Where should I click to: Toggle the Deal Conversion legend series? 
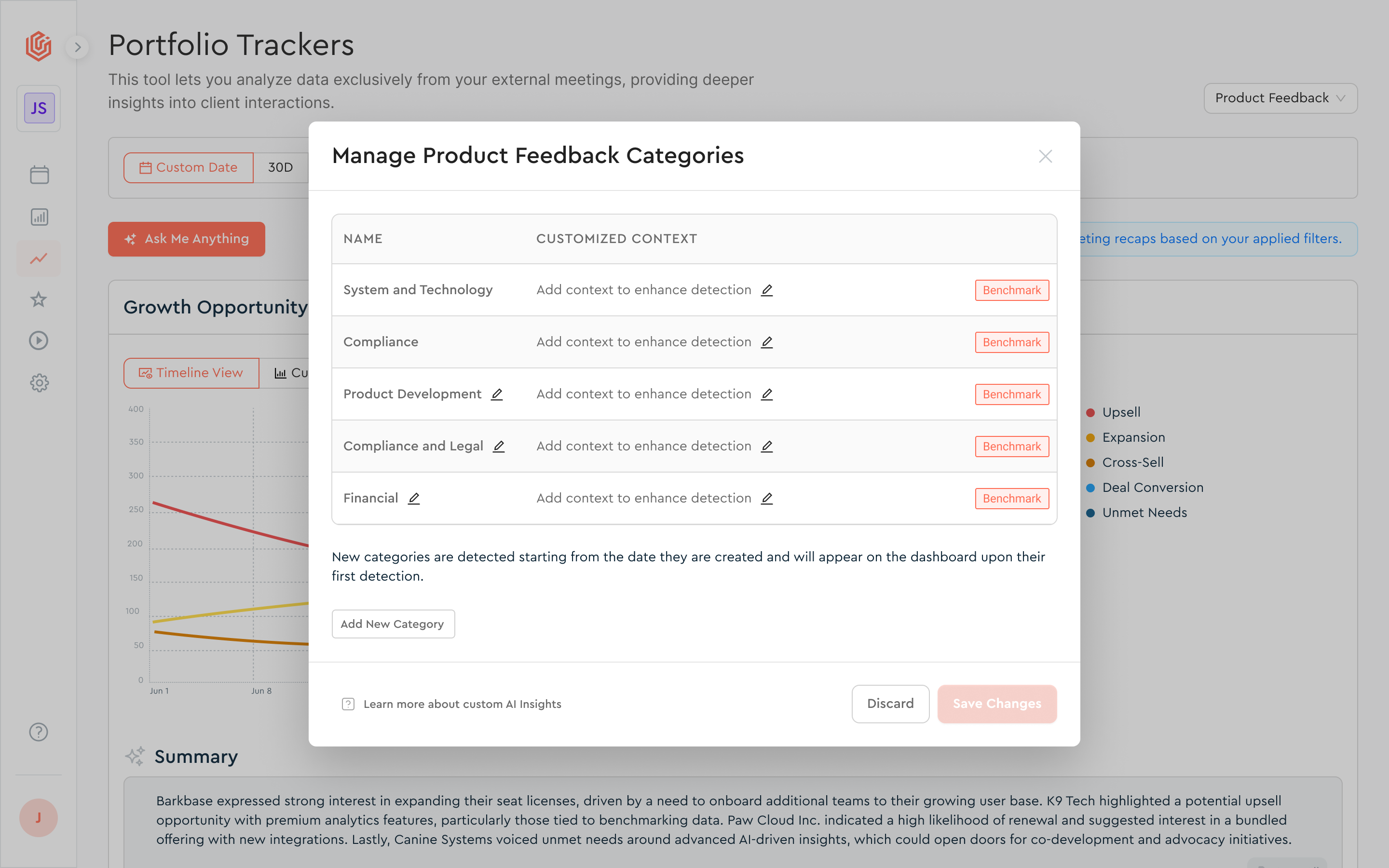pos(1152,488)
